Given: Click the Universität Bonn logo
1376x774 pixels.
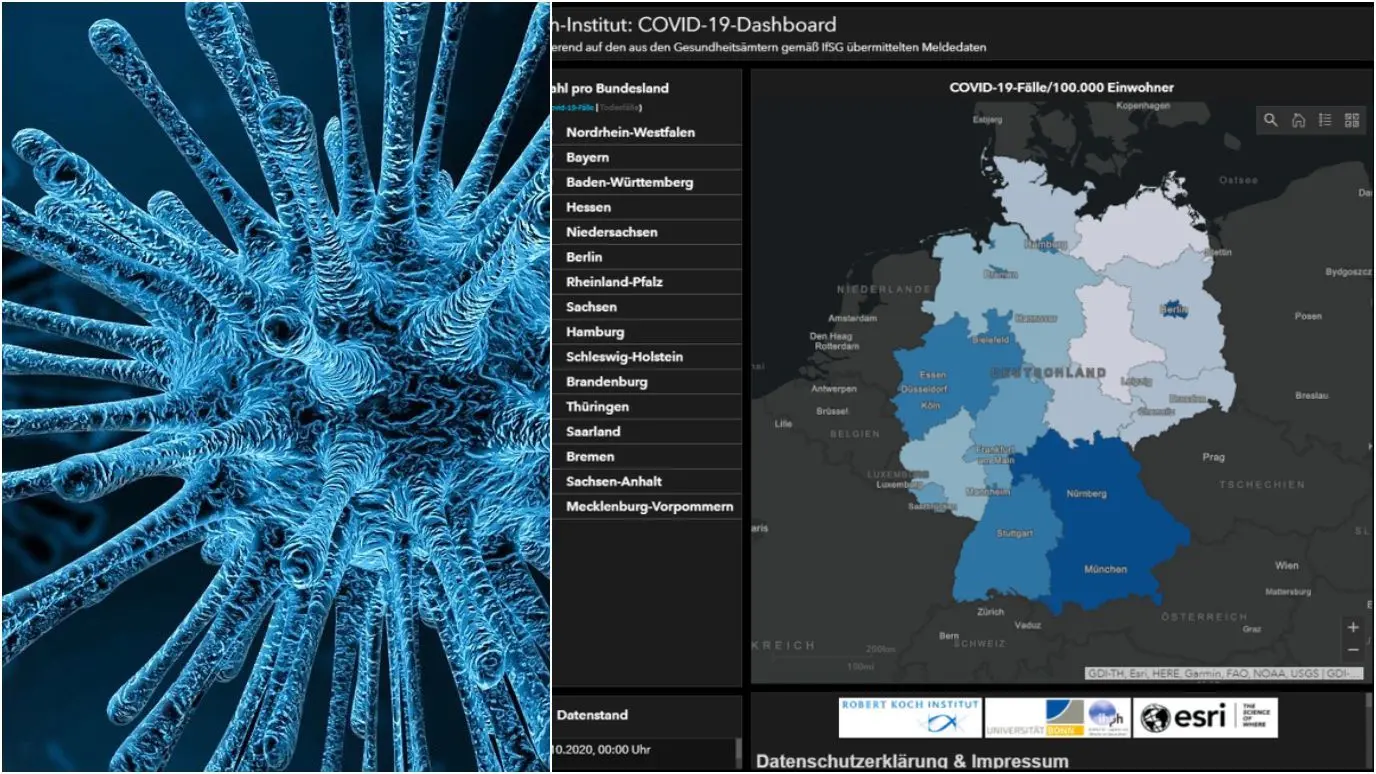Looking at the screenshot, I should click(1058, 717).
